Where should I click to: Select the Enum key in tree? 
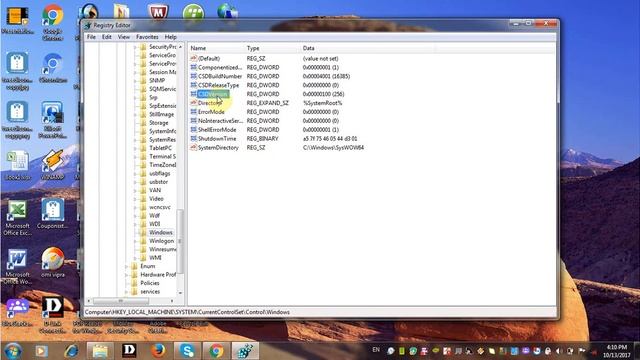[147, 266]
